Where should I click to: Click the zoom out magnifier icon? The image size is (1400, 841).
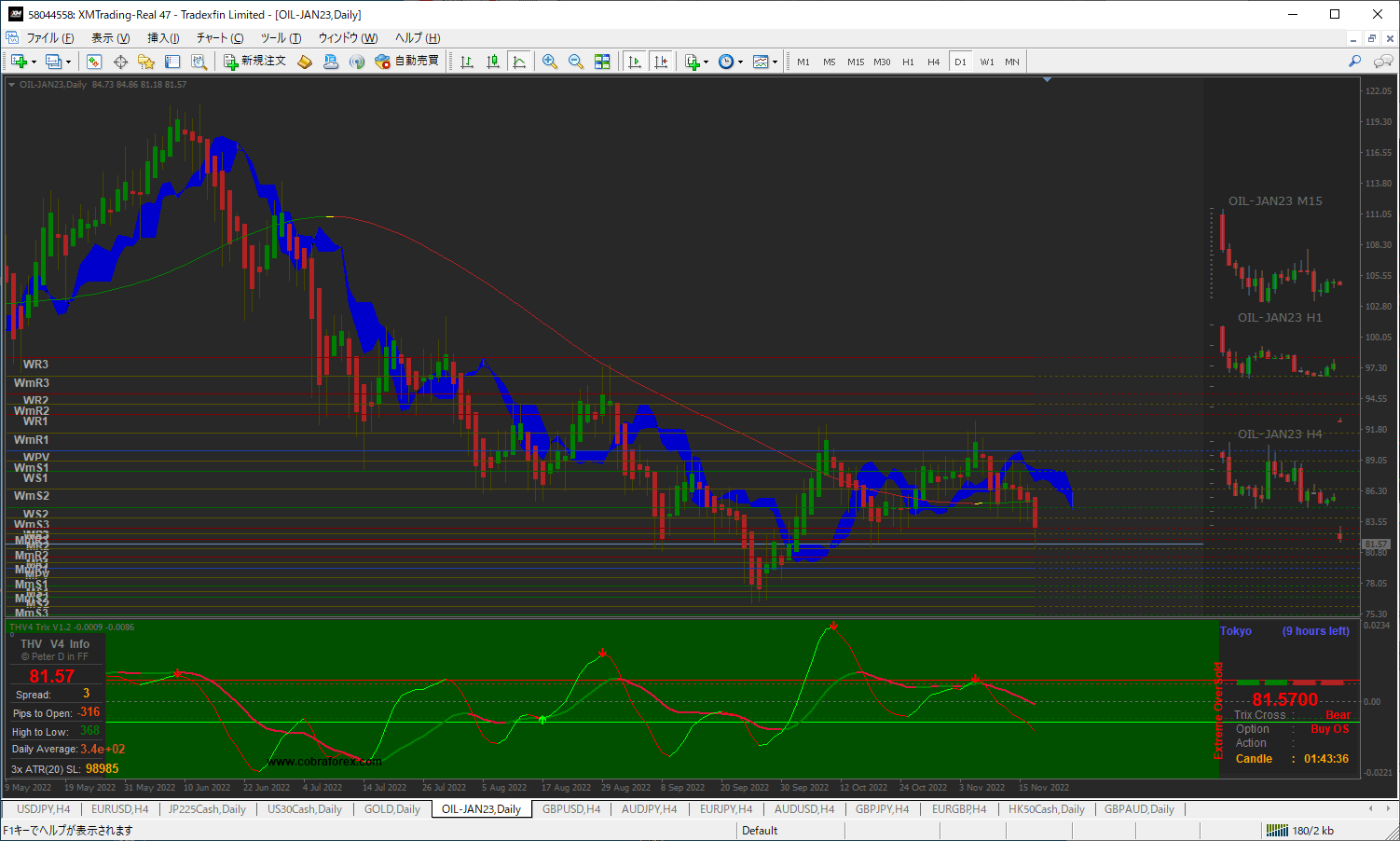[x=576, y=62]
